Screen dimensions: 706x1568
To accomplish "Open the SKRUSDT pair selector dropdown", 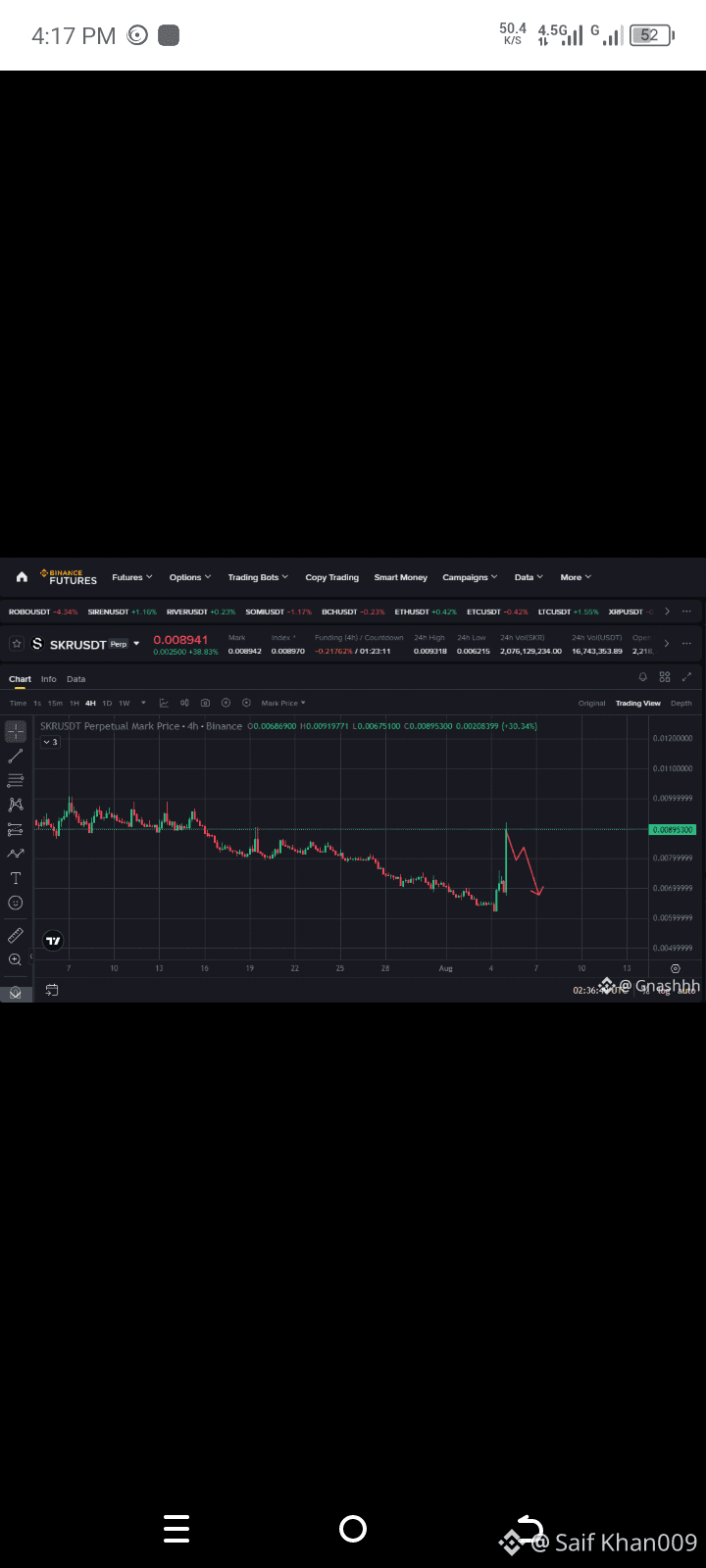I will (136, 644).
